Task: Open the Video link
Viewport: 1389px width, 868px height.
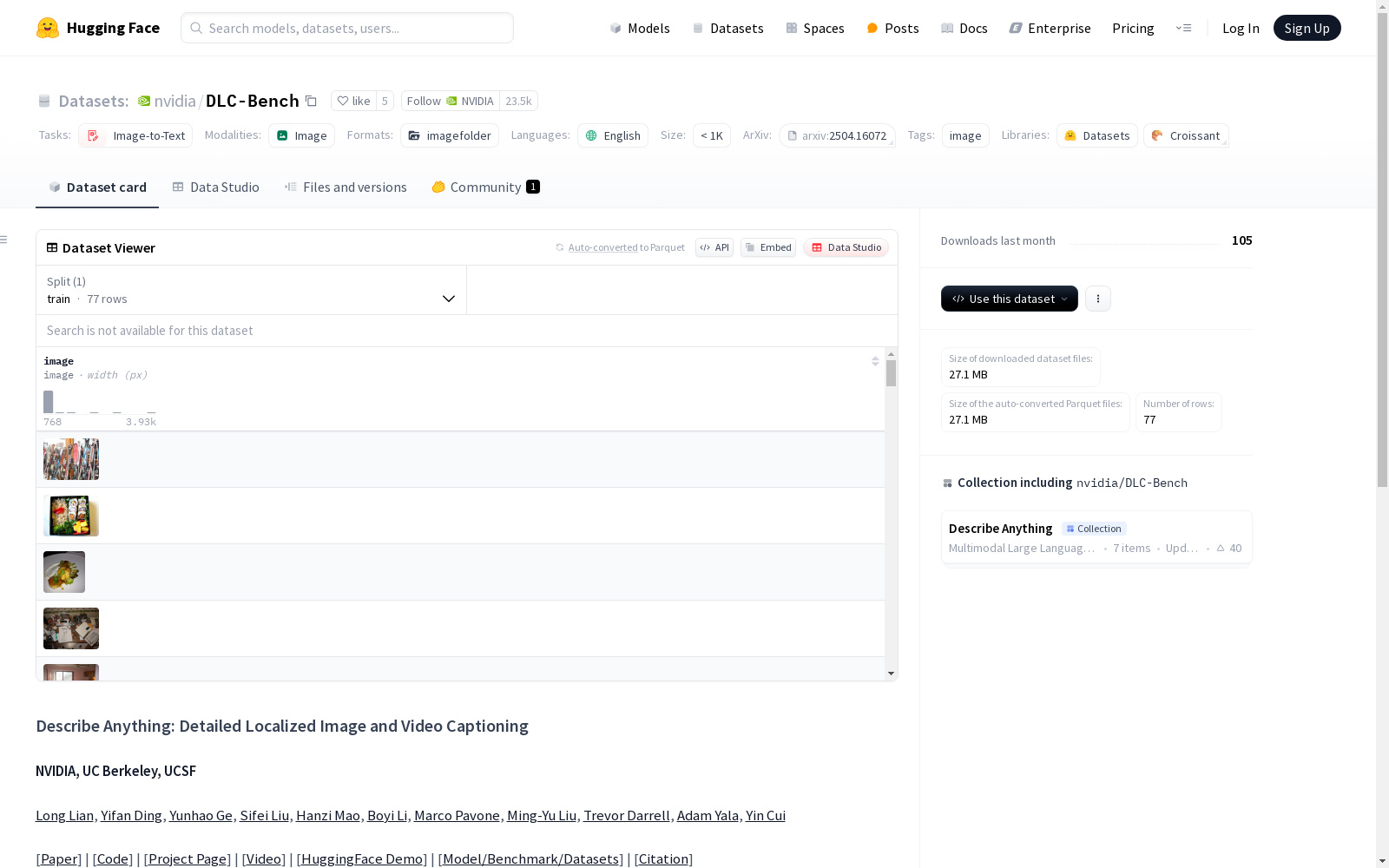Action: [x=264, y=858]
